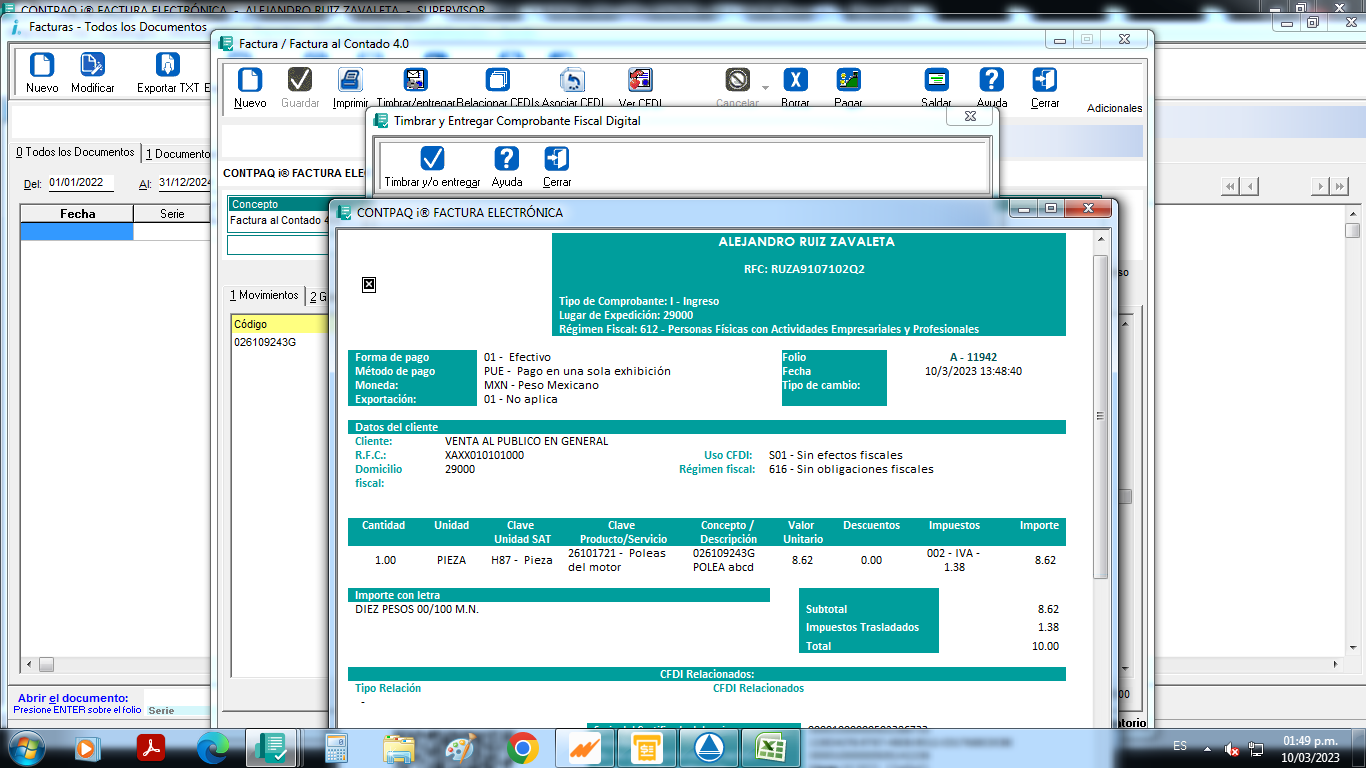1366x768 pixels.
Task: Click Exportar TXT icon in Facturas window
Action: point(168,65)
